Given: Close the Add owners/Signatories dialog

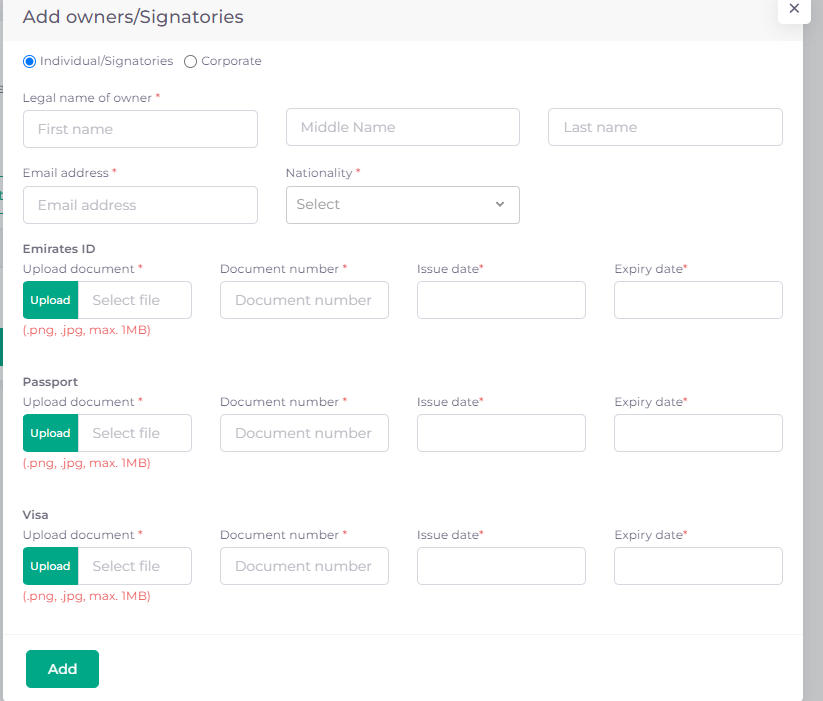Looking at the screenshot, I should coord(794,9).
